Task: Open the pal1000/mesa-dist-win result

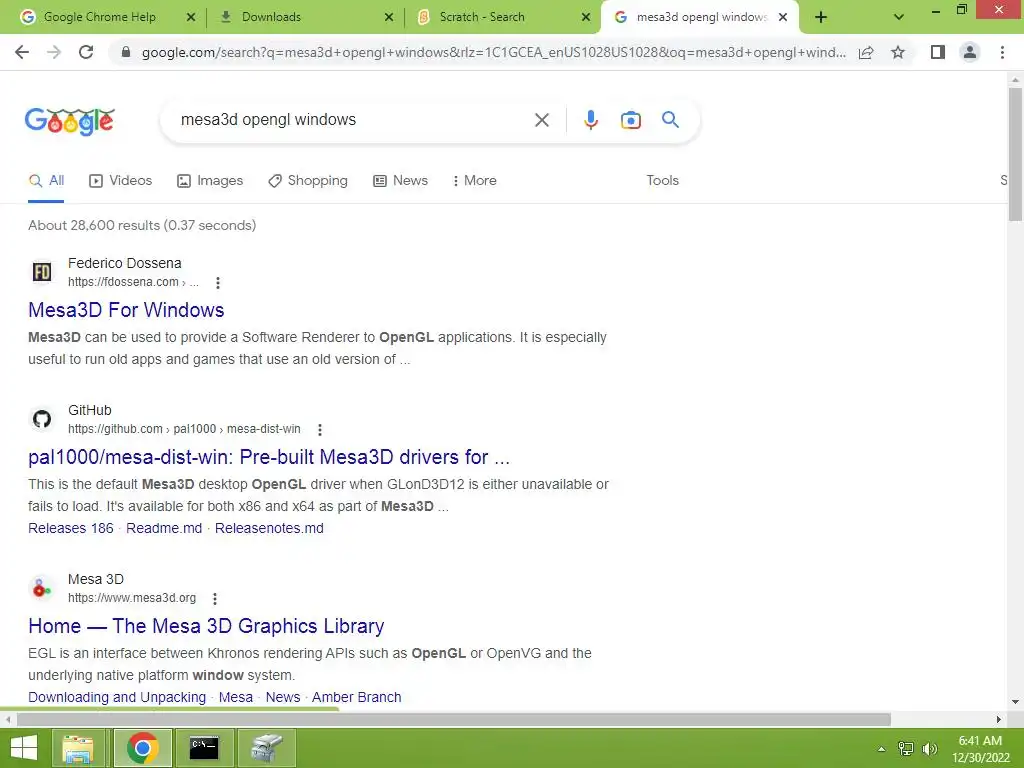Action: tap(269, 457)
